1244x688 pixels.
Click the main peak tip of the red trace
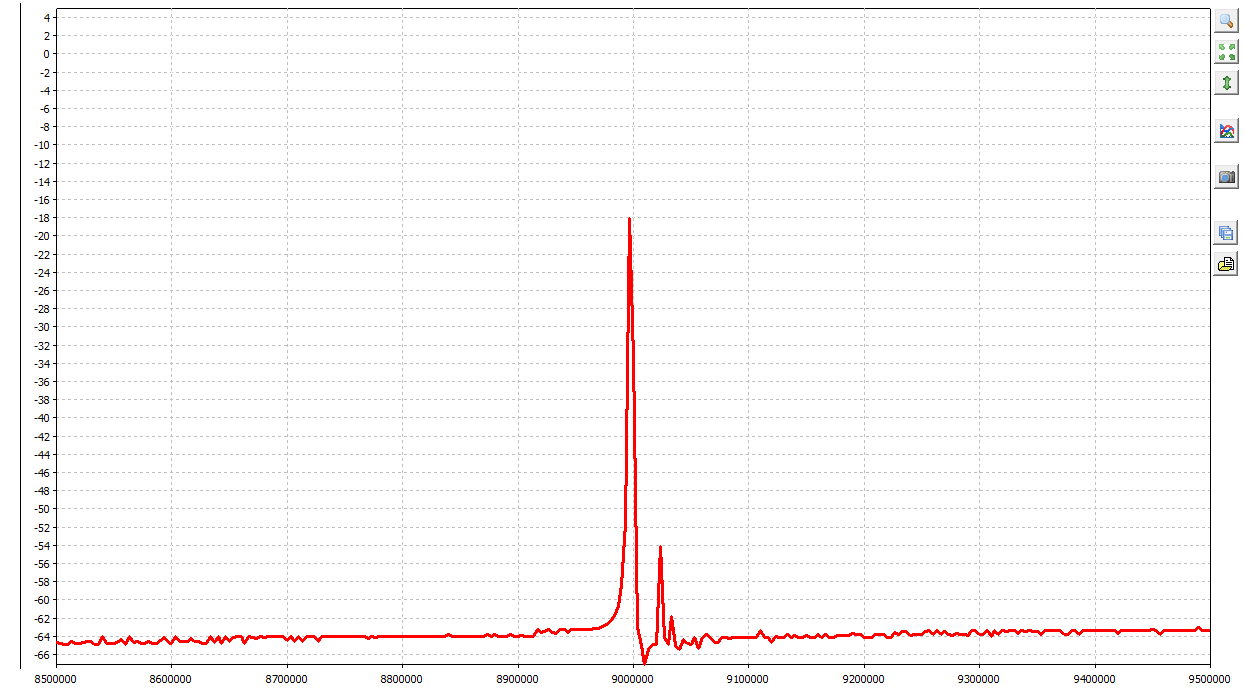pyautogui.click(x=629, y=219)
